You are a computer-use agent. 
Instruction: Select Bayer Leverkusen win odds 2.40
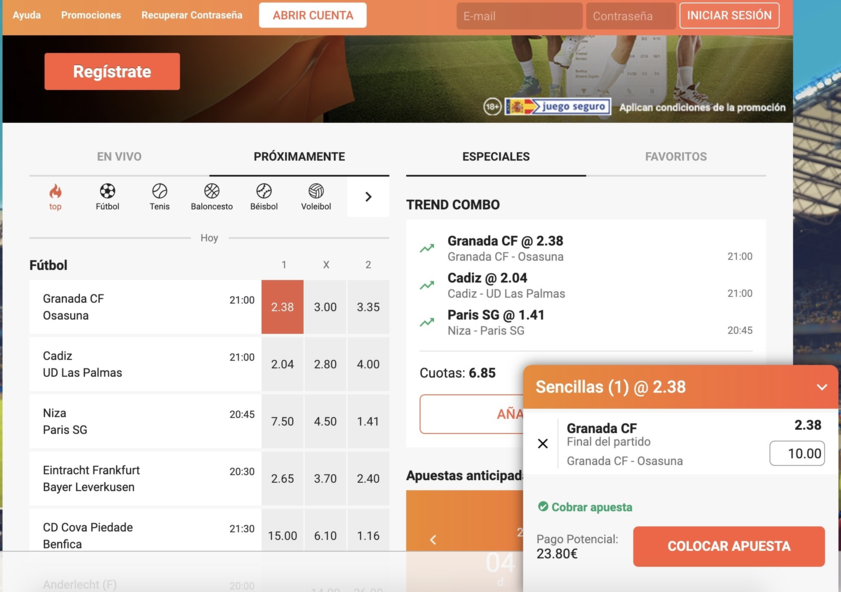[x=368, y=478]
